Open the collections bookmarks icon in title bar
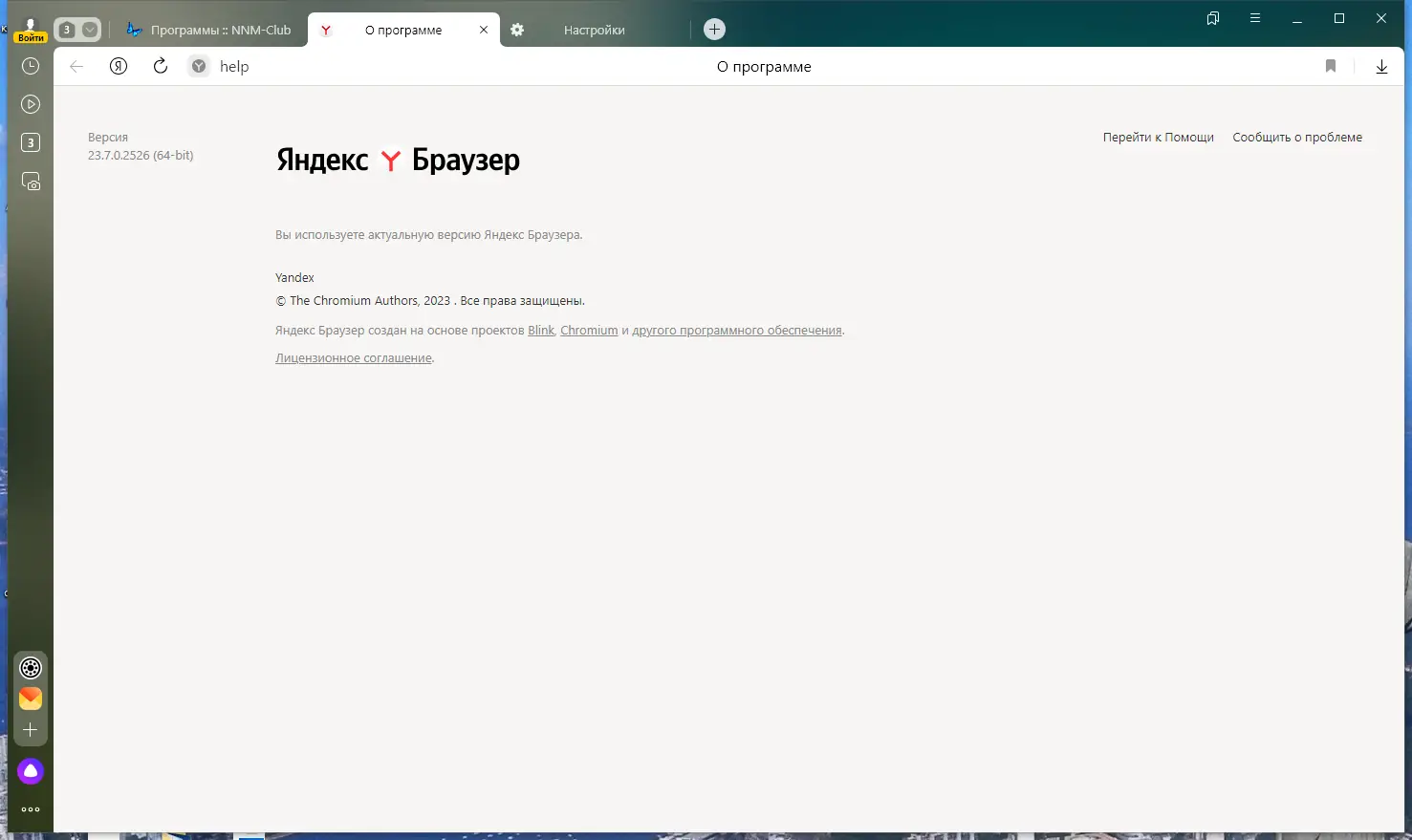Image resolution: width=1412 pixels, height=840 pixels. click(x=1213, y=18)
